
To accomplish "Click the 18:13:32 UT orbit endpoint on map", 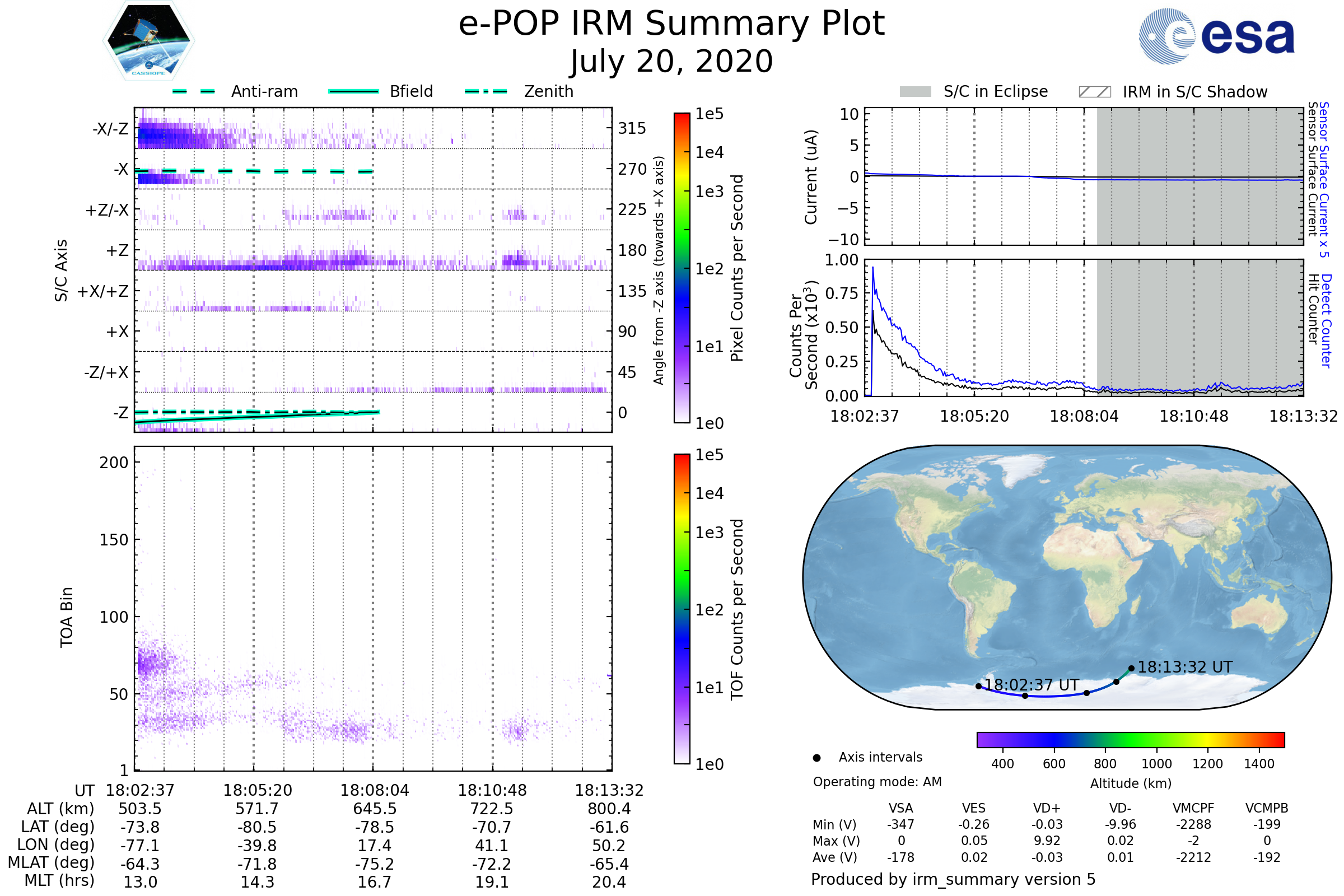I will click(1131, 669).
